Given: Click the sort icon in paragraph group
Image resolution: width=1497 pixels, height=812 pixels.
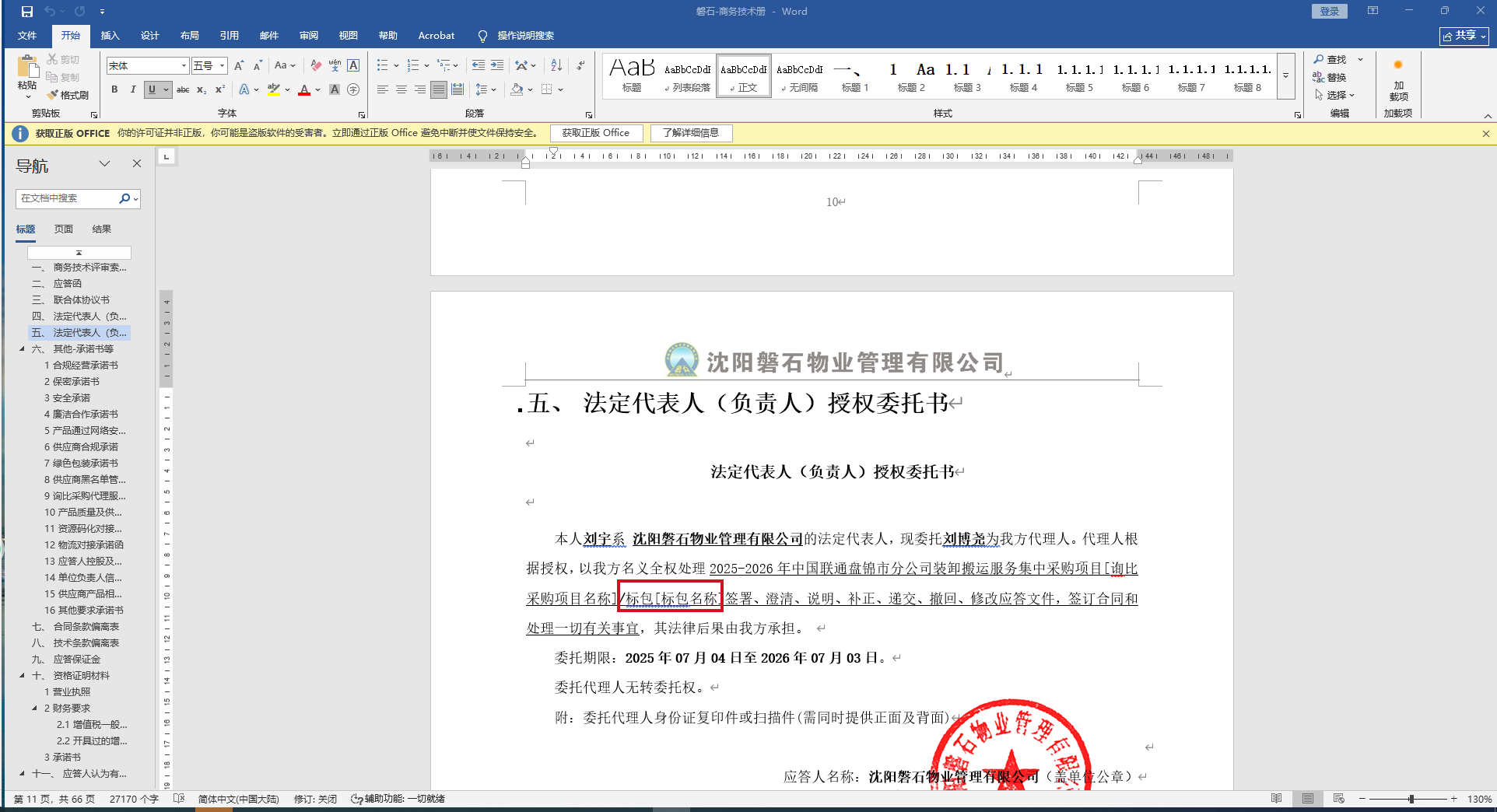Looking at the screenshot, I should [556, 65].
